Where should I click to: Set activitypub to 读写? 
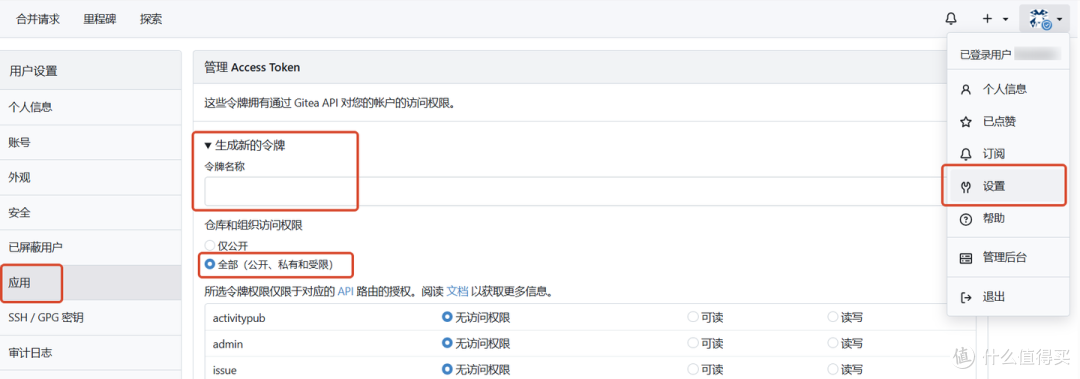coord(832,318)
